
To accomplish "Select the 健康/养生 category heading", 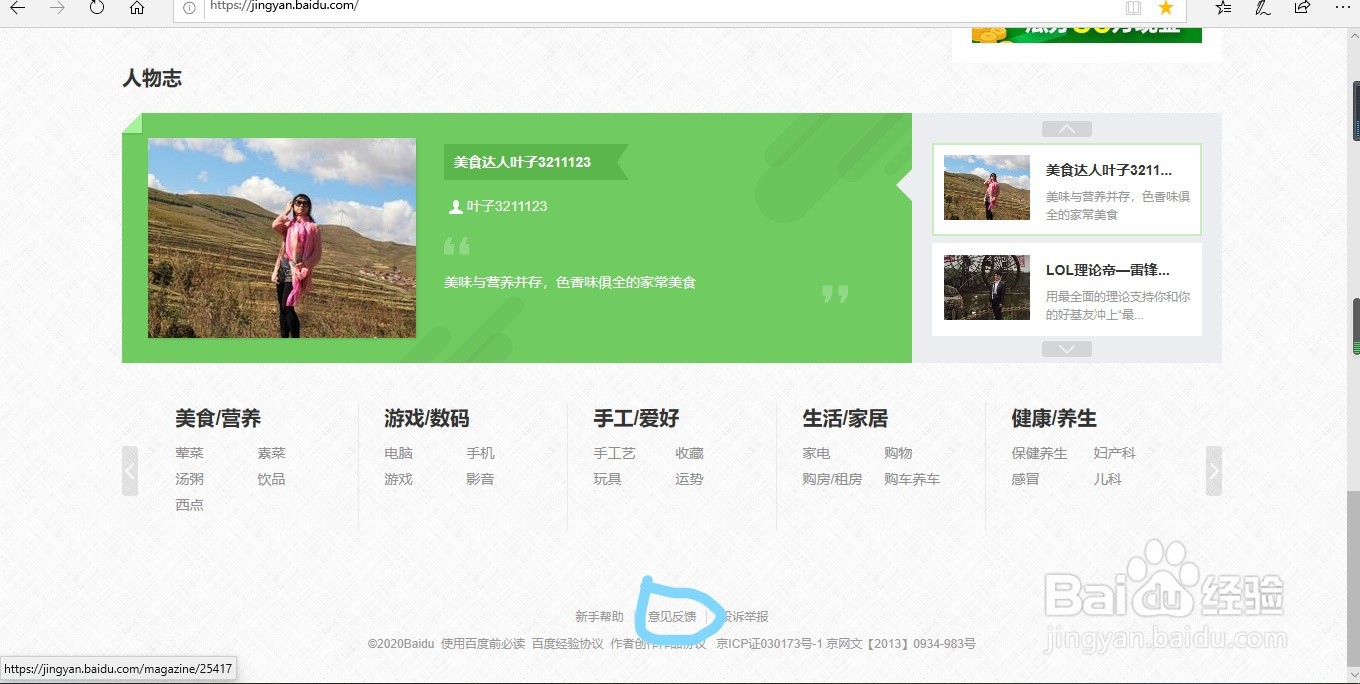I will 1055,418.
